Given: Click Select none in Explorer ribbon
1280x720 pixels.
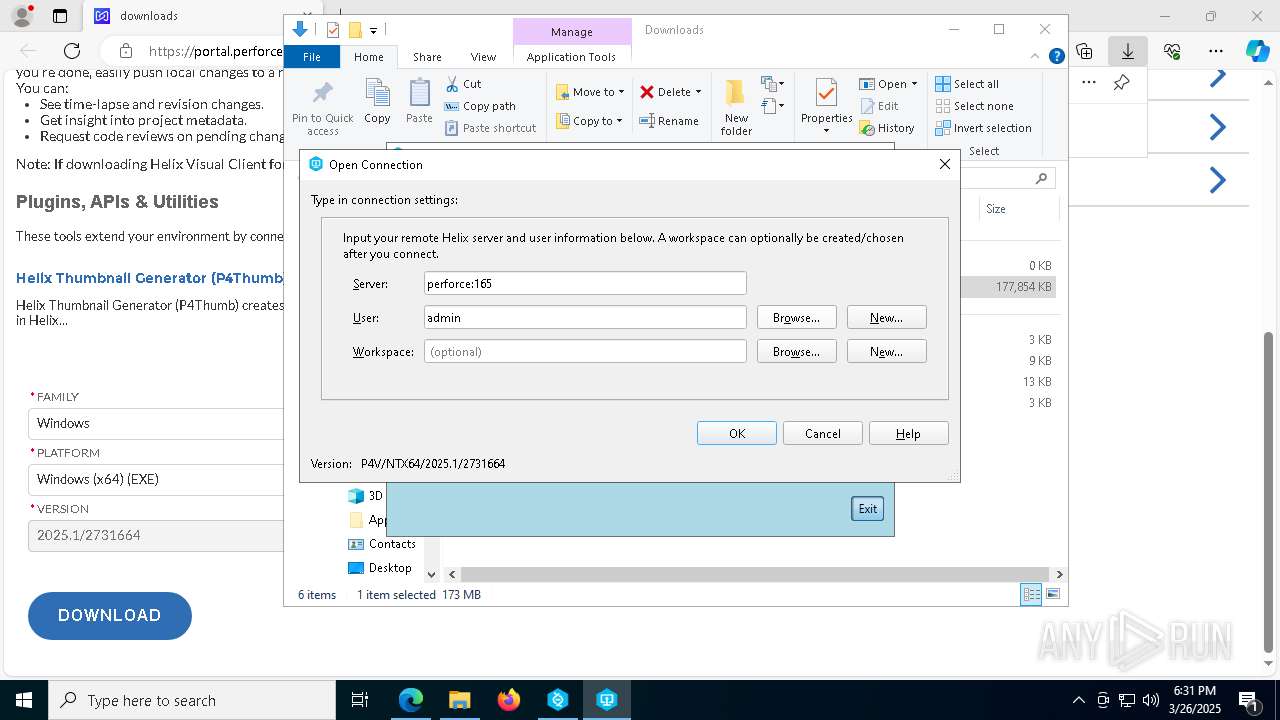Looking at the screenshot, I should click(x=975, y=106).
